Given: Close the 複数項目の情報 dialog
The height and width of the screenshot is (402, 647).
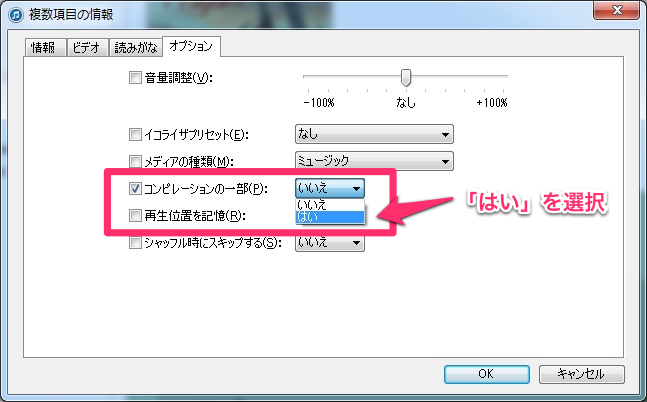Looking at the screenshot, I should point(616,10).
